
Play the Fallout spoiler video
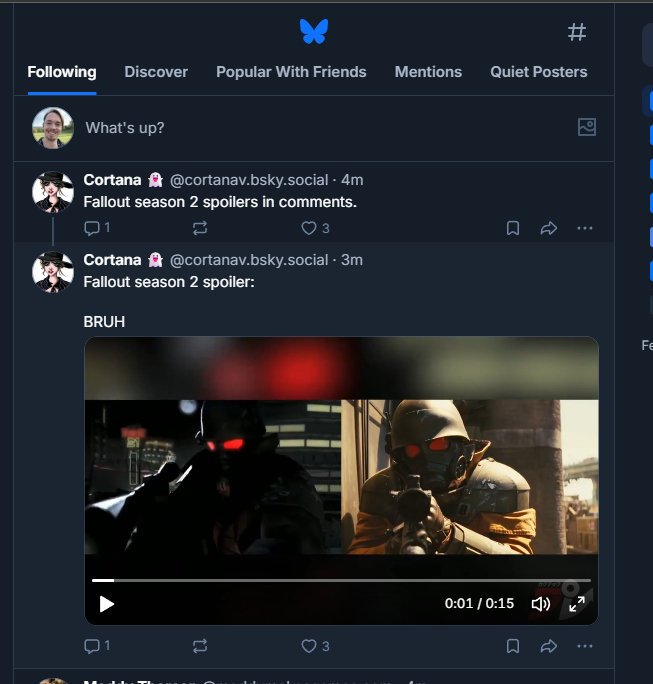point(107,603)
